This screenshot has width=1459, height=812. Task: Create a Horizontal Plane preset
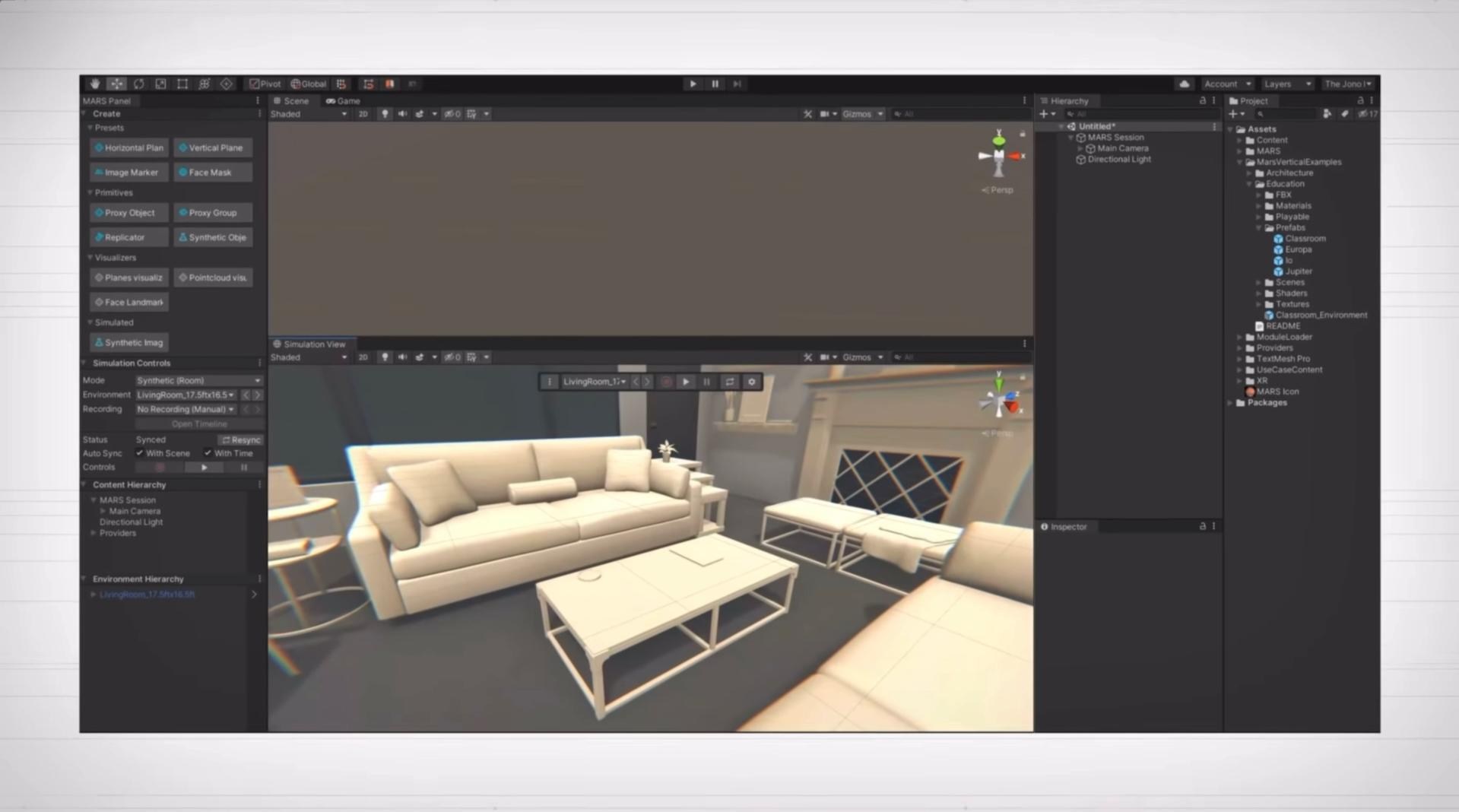pos(128,147)
